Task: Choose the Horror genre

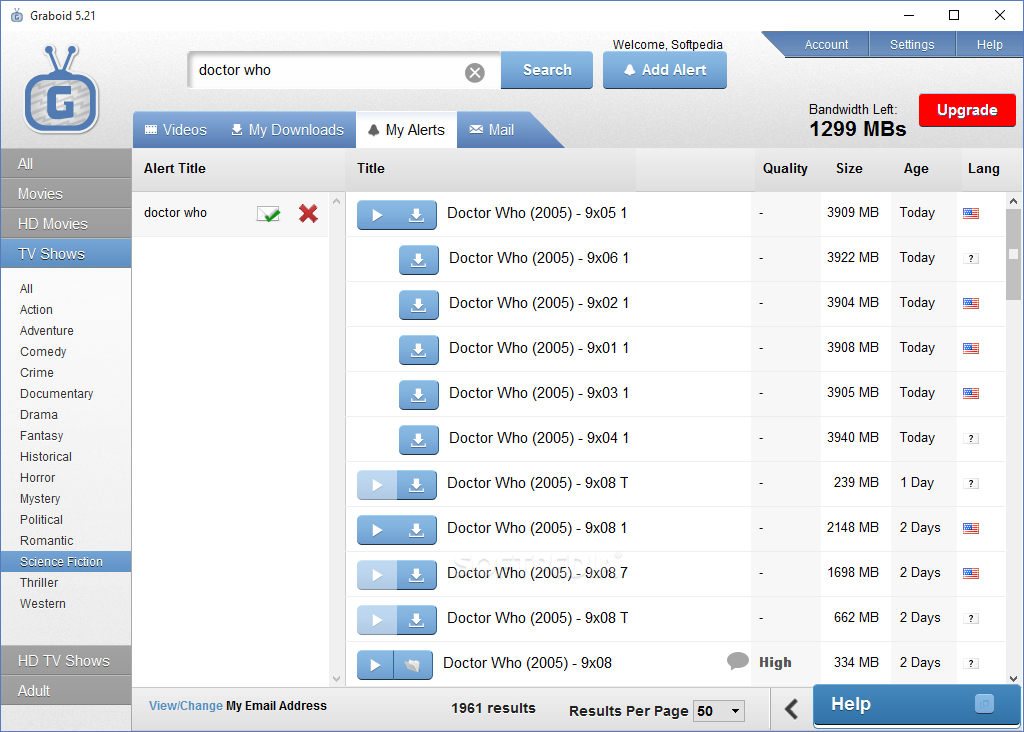Action: pyautogui.click(x=37, y=477)
